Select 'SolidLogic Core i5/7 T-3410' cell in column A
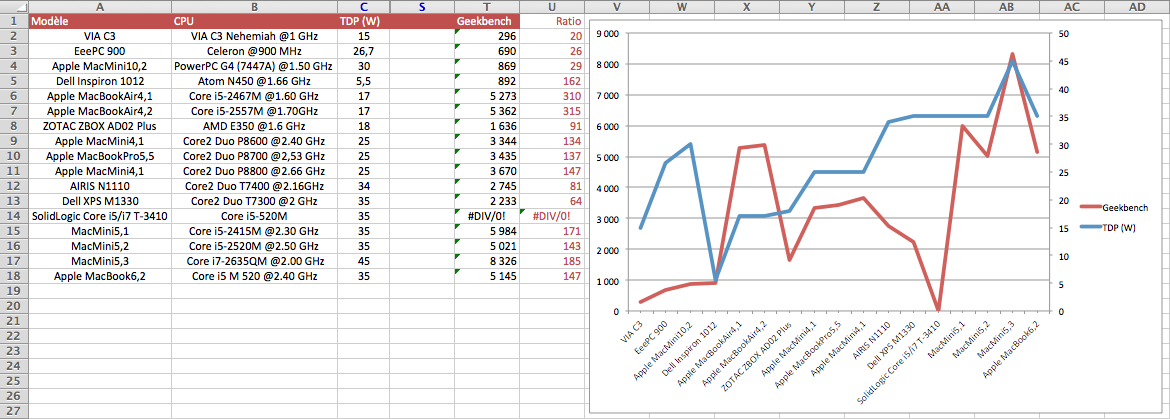 (x=100, y=215)
